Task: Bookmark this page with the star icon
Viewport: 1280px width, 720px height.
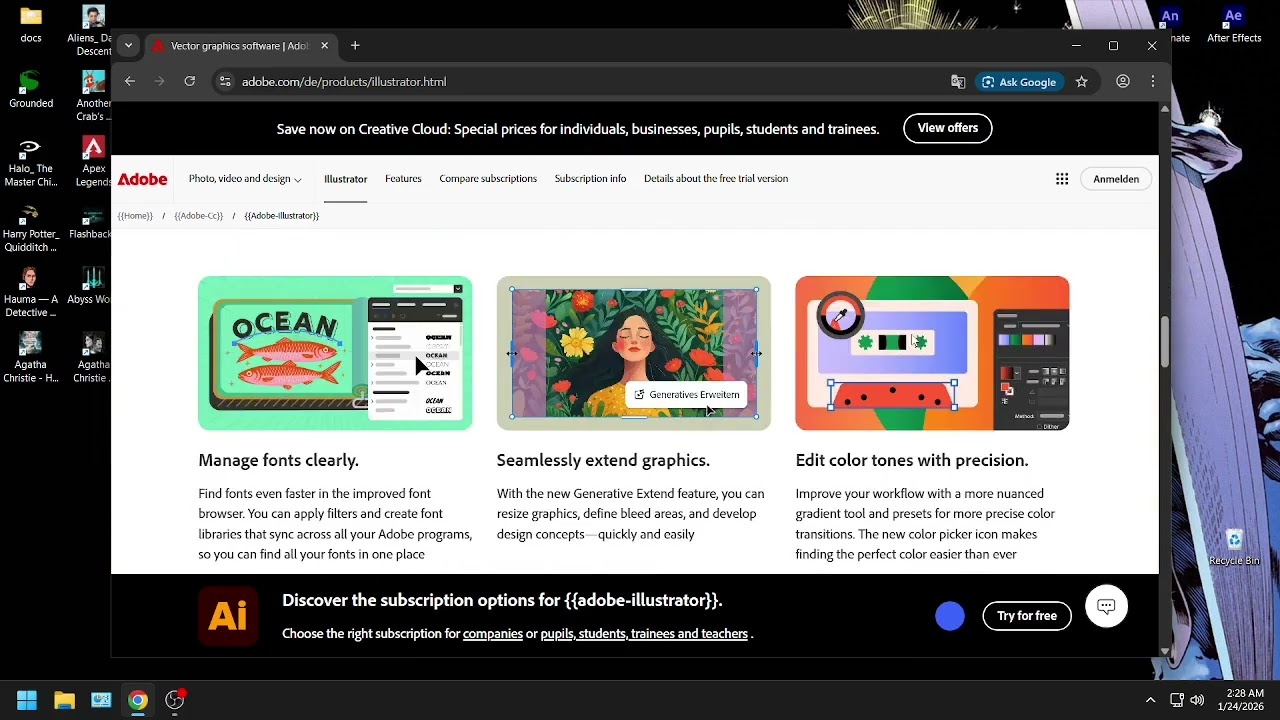Action: click(1082, 82)
